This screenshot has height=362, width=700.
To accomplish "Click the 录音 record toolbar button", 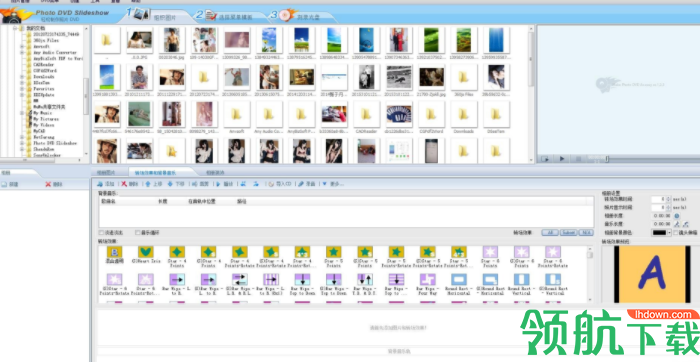I will click(x=307, y=184).
